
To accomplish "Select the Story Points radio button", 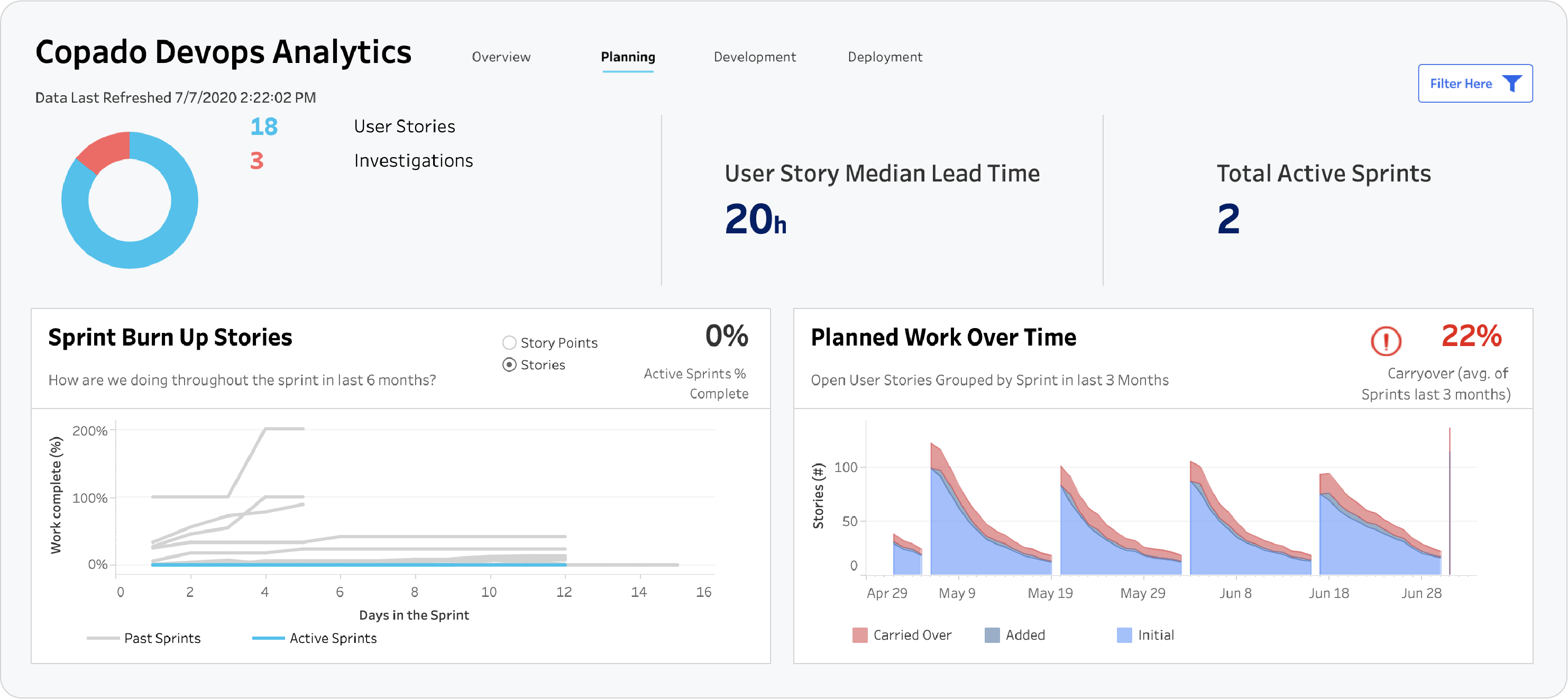I will [x=509, y=343].
